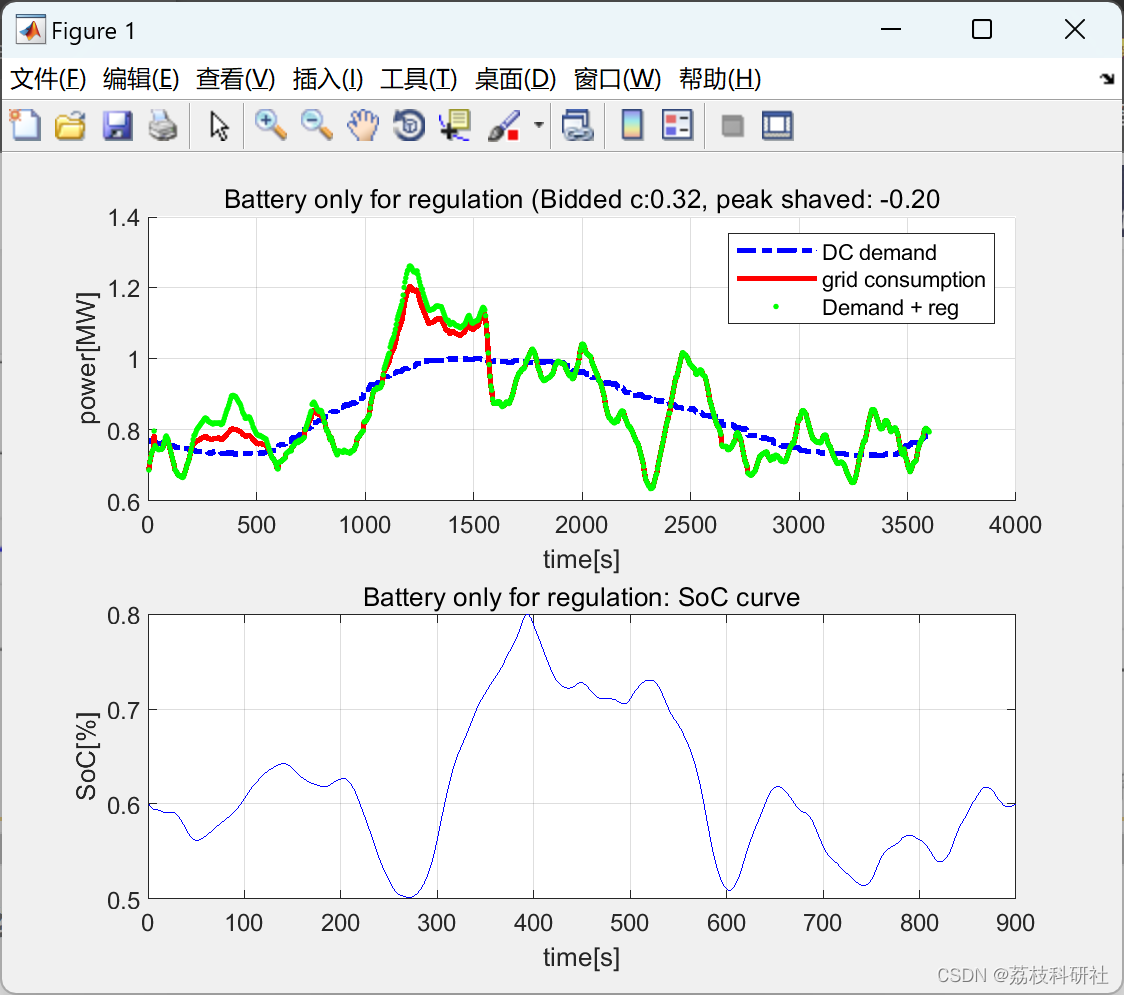Viewport: 1124px width, 995px height.
Task: Click the green curve peak near 1200 s
Action: click(410, 267)
